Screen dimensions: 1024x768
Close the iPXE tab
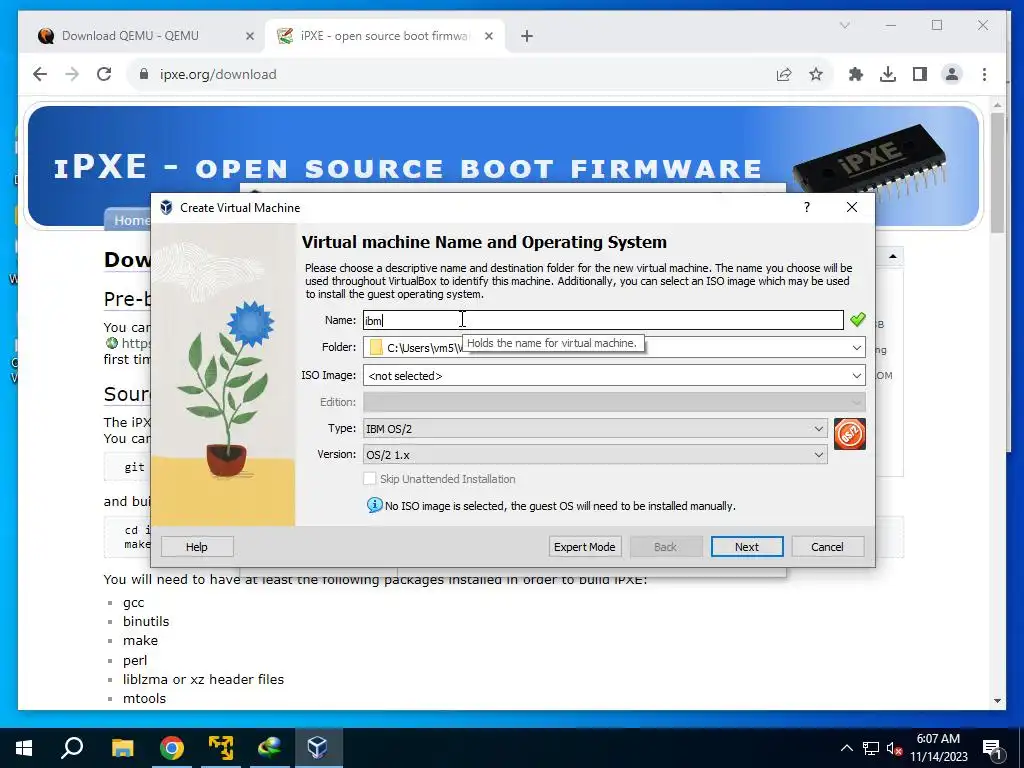pos(488,36)
